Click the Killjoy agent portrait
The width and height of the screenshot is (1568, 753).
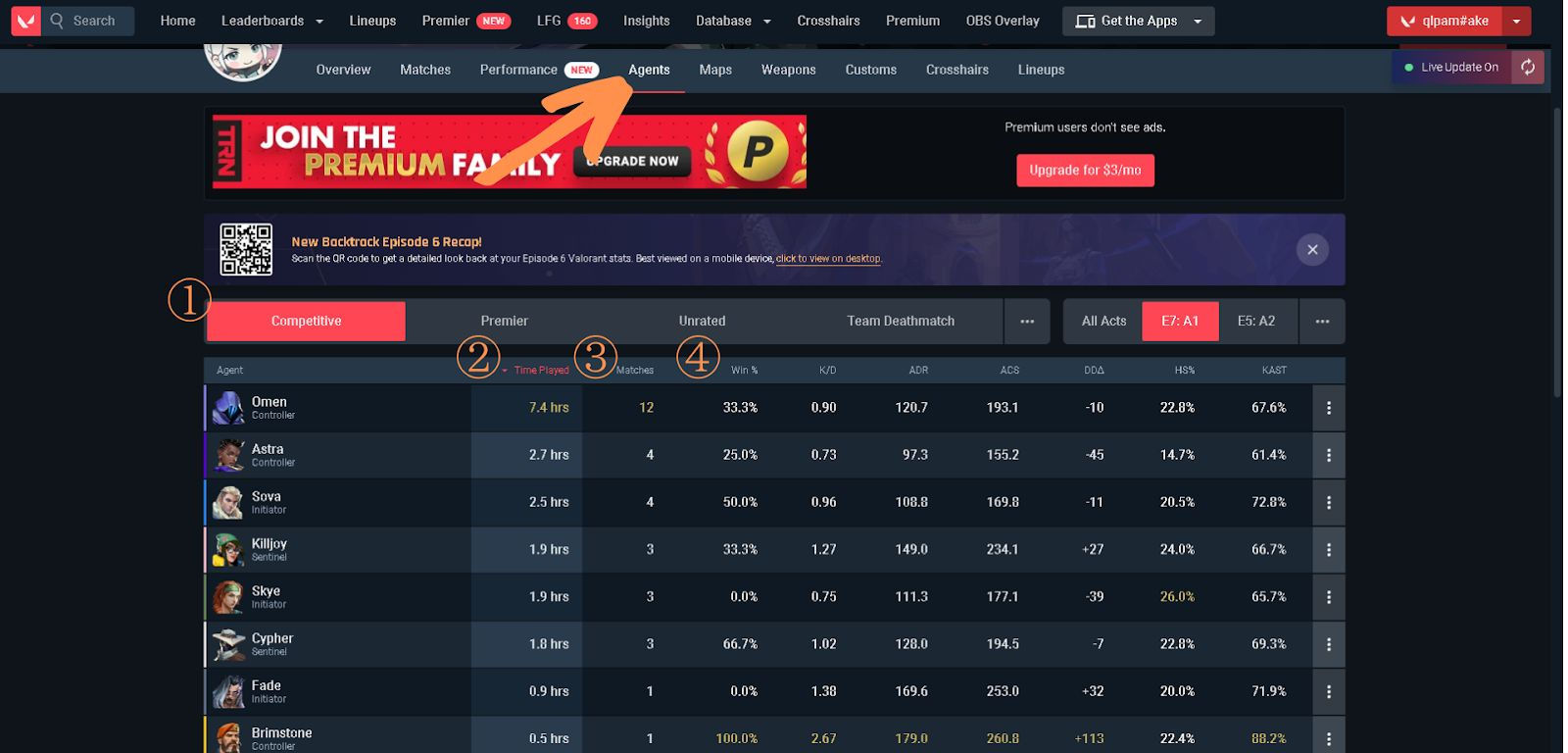(x=228, y=550)
